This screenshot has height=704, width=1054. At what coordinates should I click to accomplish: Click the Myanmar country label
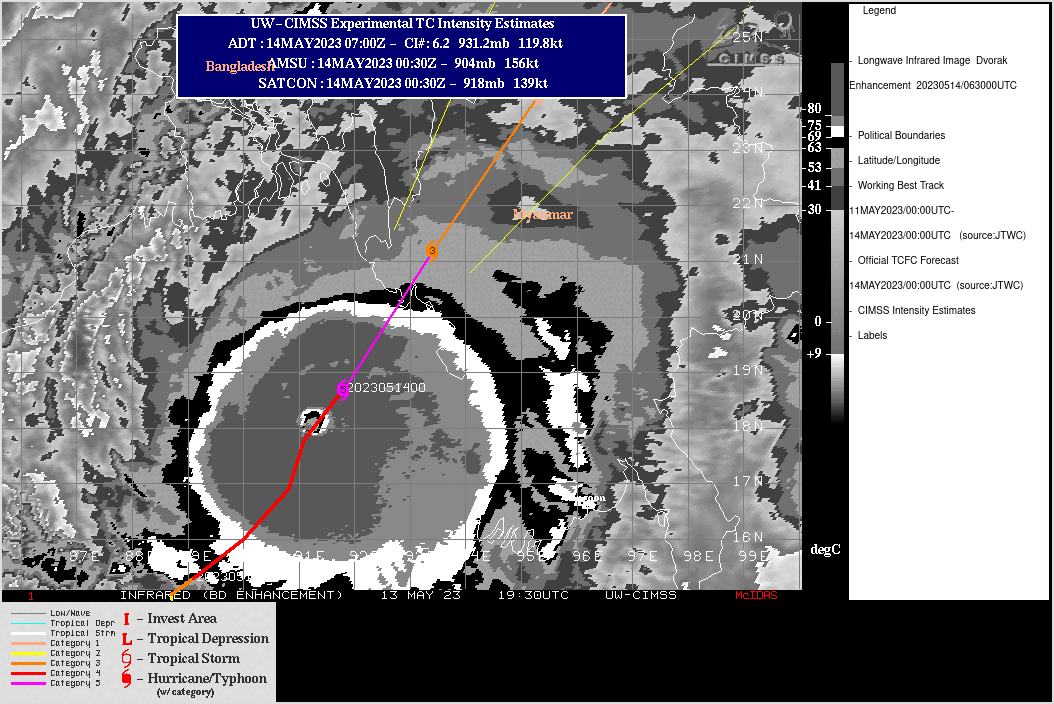[x=542, y=215]
